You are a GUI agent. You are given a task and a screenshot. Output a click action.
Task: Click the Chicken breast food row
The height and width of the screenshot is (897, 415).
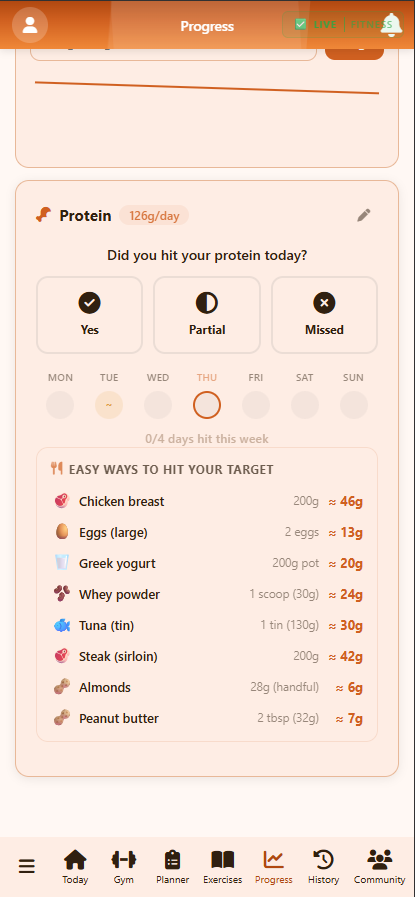click(x=207, y=502)
